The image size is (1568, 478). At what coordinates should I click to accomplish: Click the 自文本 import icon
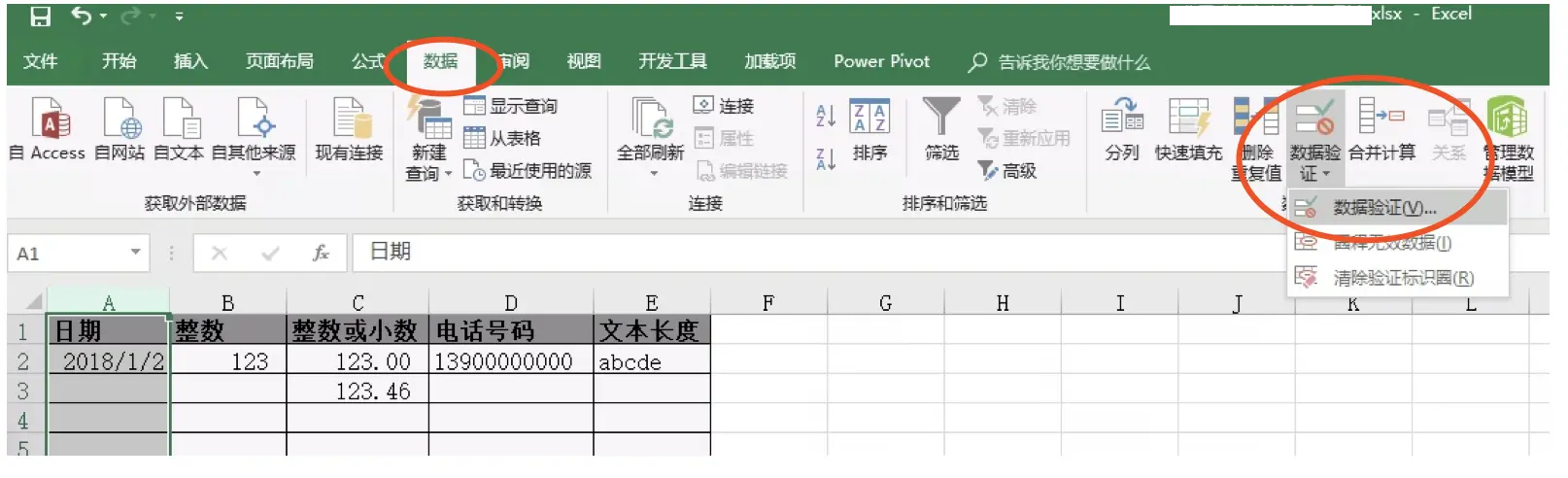[179, 129]
